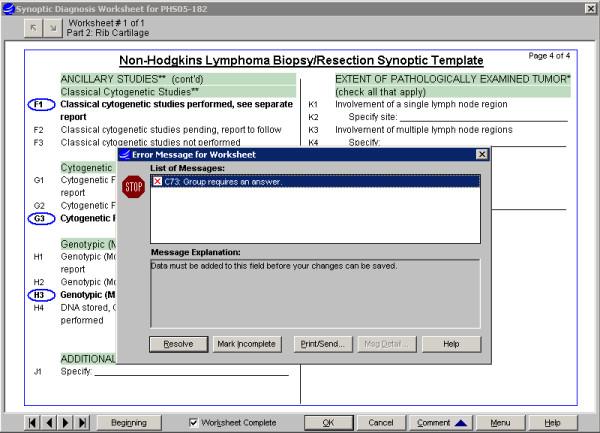600x433 pixels.
Task: Click Mark Incomplete button
Action: (246, 344)
